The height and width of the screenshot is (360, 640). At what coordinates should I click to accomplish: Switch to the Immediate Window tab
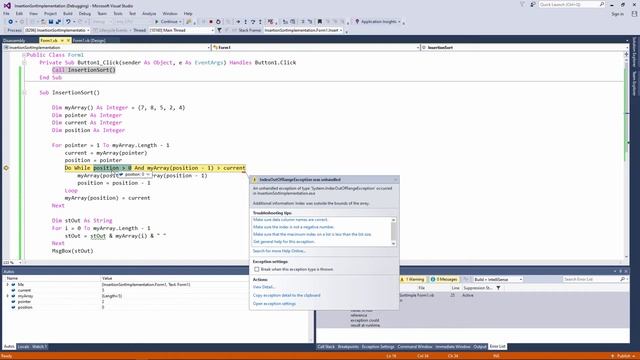(453, 347)
